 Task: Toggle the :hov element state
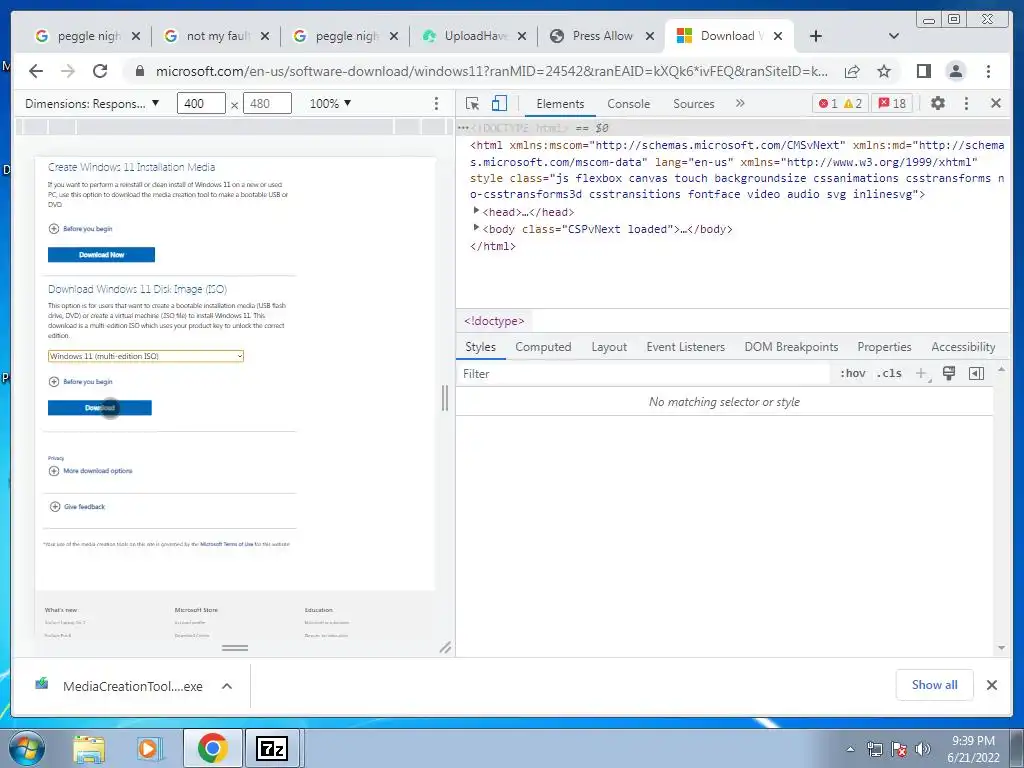click(x=852, y=374)
